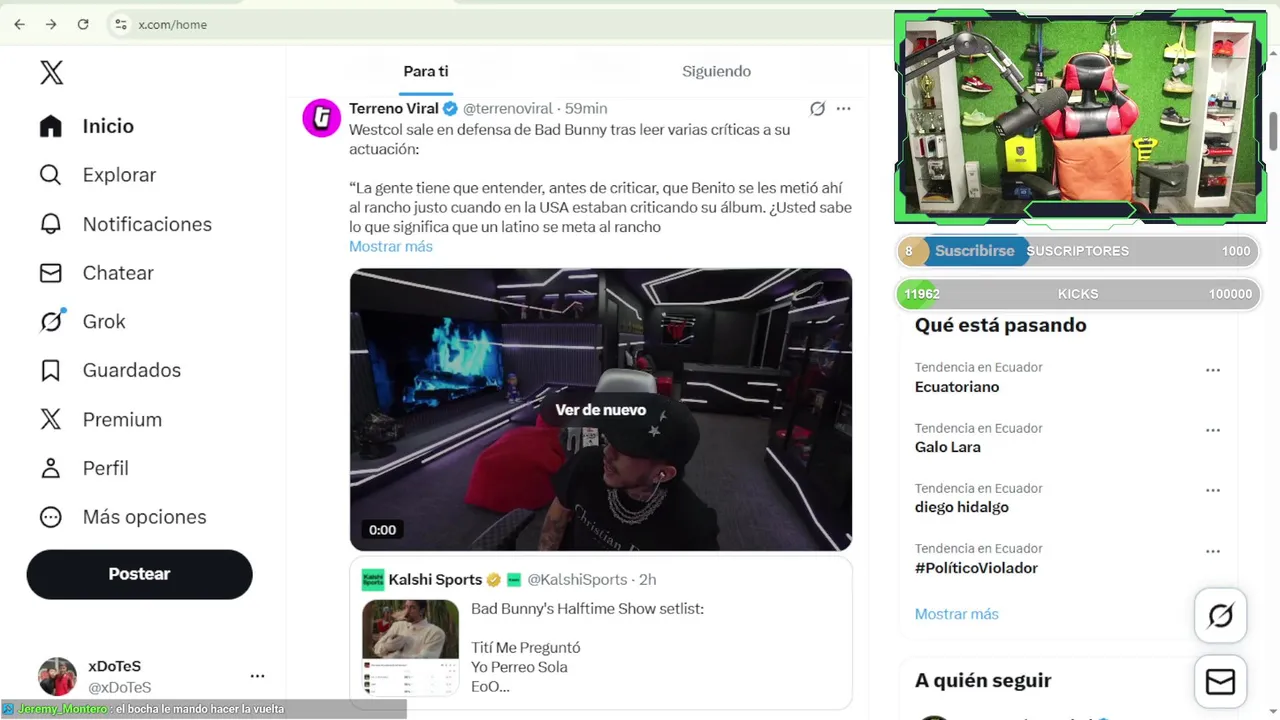Click the person Perfil icon

[x=51, y=468]
